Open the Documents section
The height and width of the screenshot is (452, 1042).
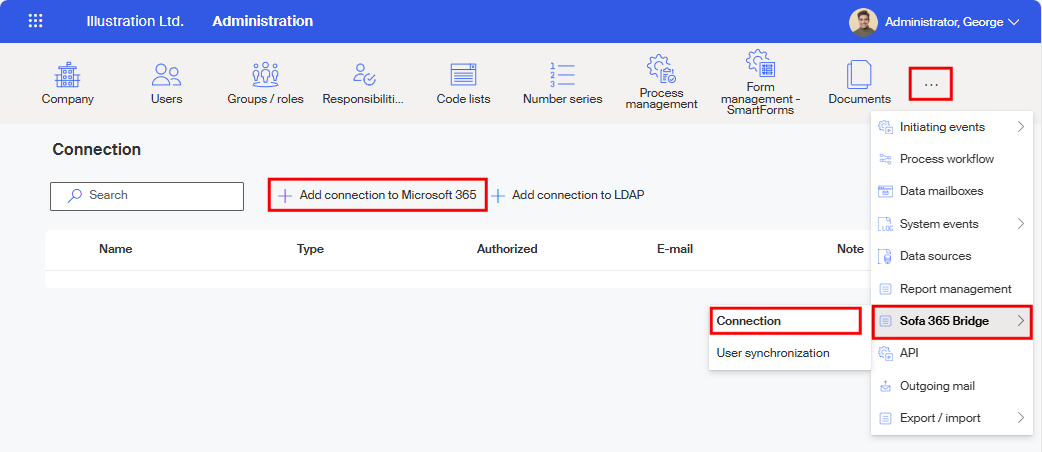tap(859, 82)
